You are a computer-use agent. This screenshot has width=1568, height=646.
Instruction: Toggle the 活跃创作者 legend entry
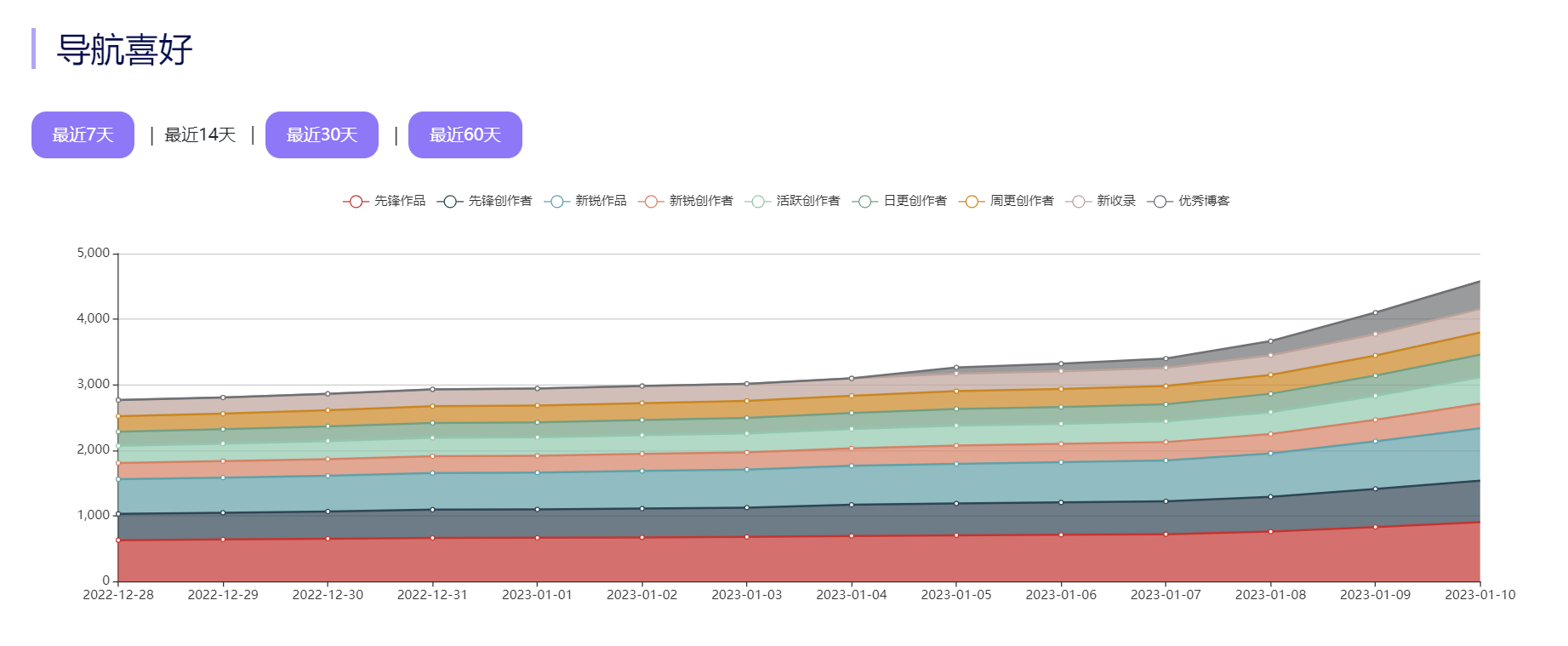(793, 201)
